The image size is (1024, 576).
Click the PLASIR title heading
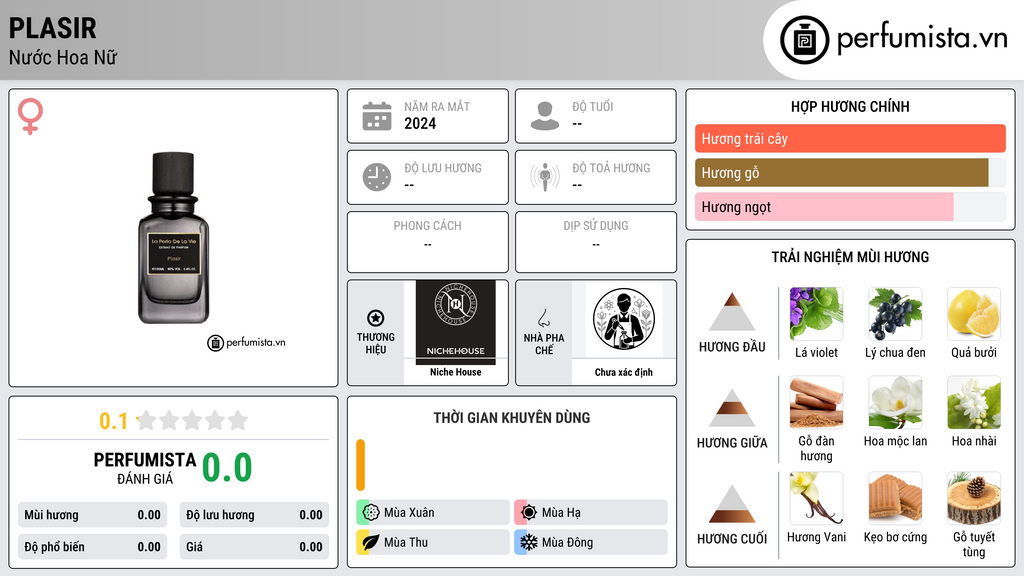point(52,28)
